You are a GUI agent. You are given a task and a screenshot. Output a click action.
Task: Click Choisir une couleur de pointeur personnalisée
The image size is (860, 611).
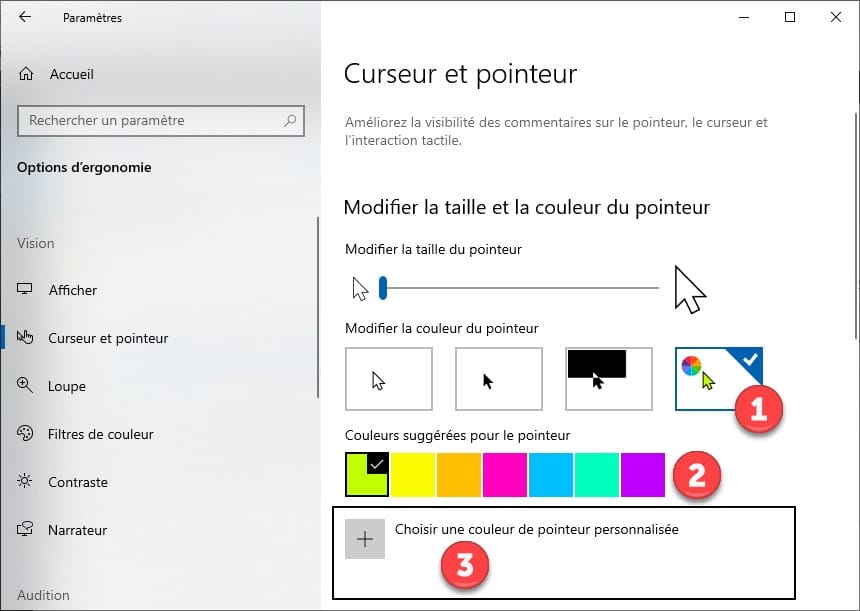point(536,530)
